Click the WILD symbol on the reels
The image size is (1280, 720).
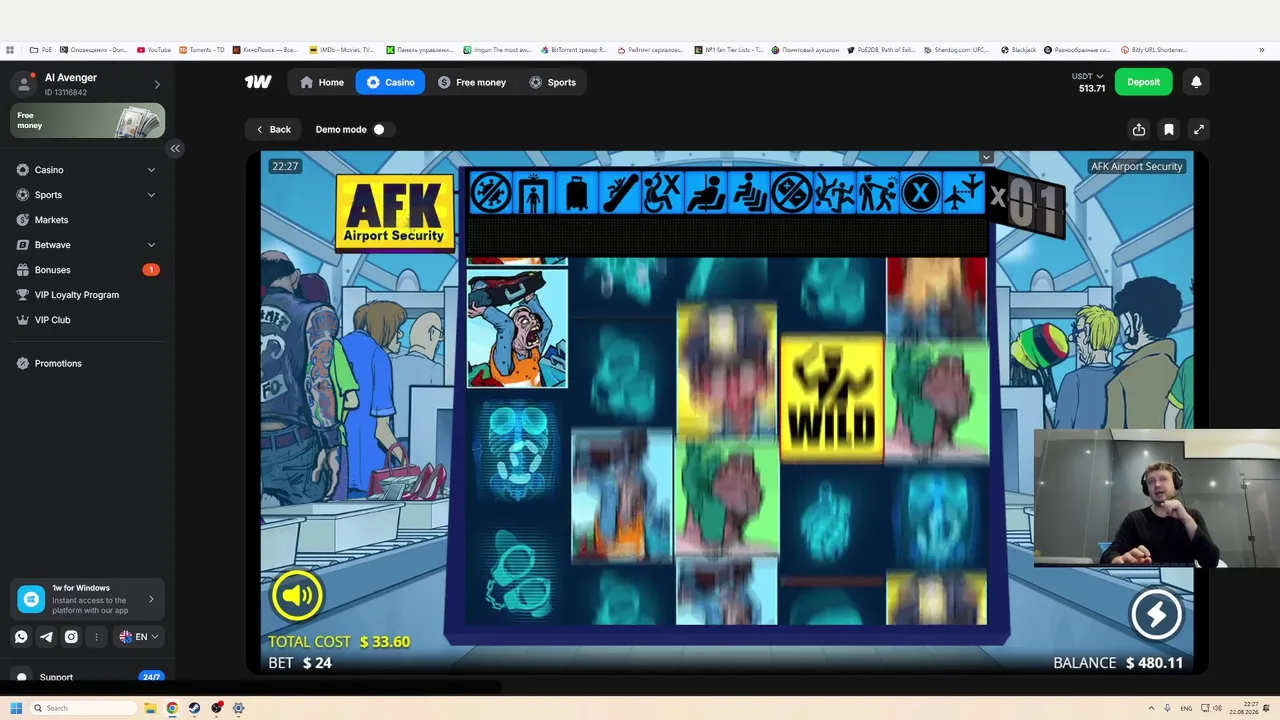coord(831,400)
